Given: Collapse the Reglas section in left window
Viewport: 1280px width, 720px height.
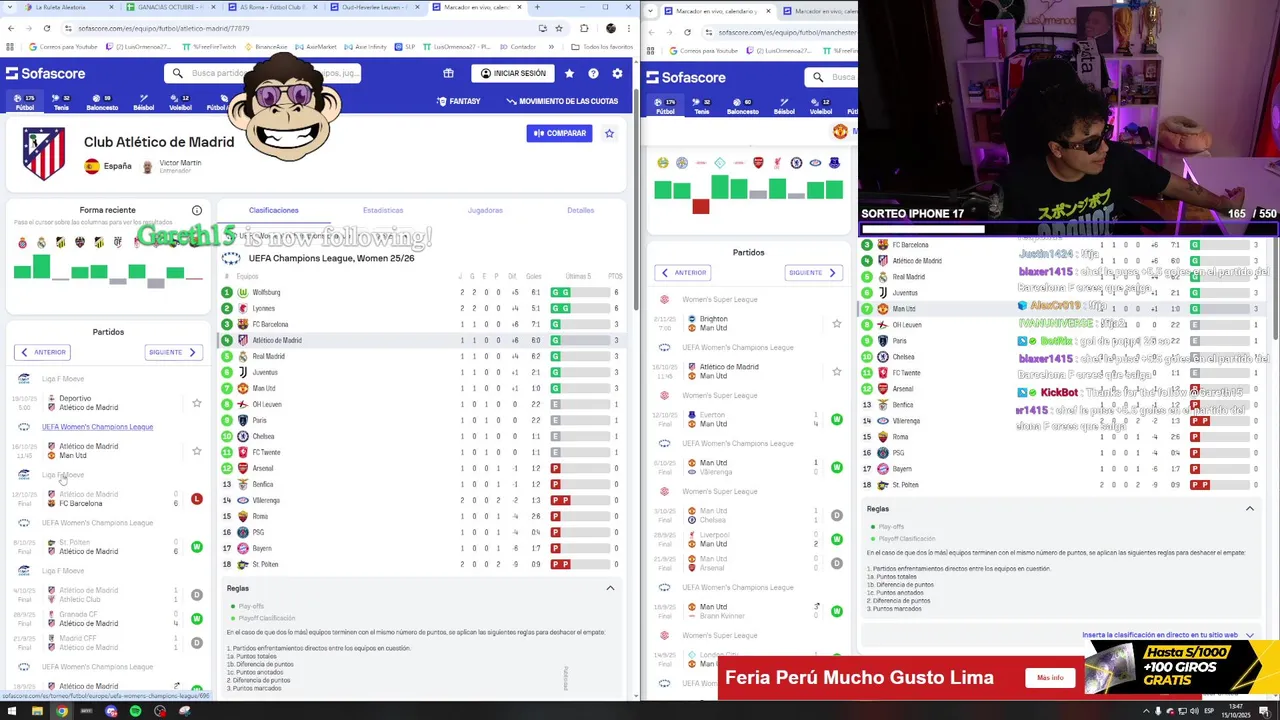Looking at the screenshot, I should (x=610, y=588).
